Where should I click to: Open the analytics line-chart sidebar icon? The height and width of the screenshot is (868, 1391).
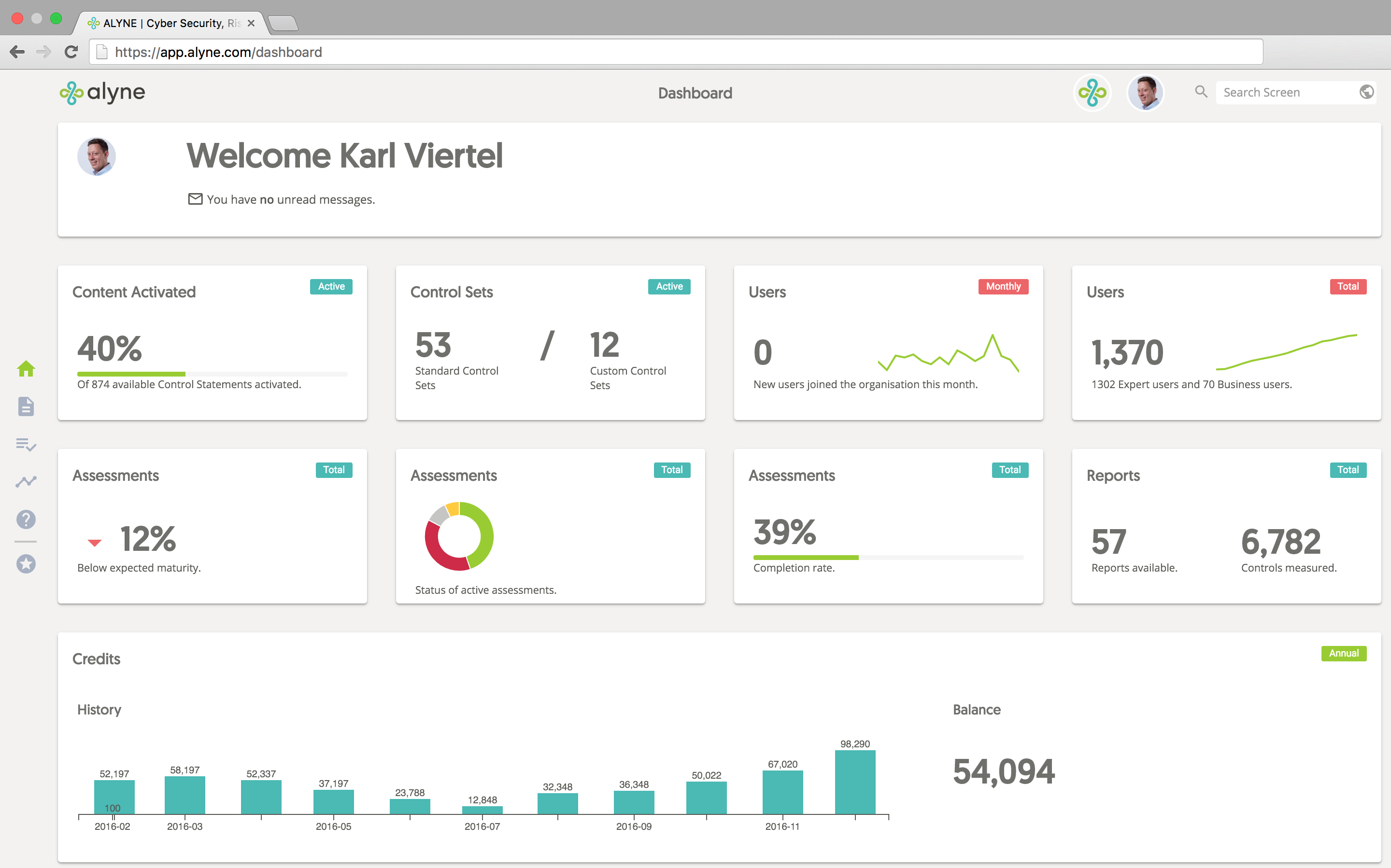click(x=26, y=482)
